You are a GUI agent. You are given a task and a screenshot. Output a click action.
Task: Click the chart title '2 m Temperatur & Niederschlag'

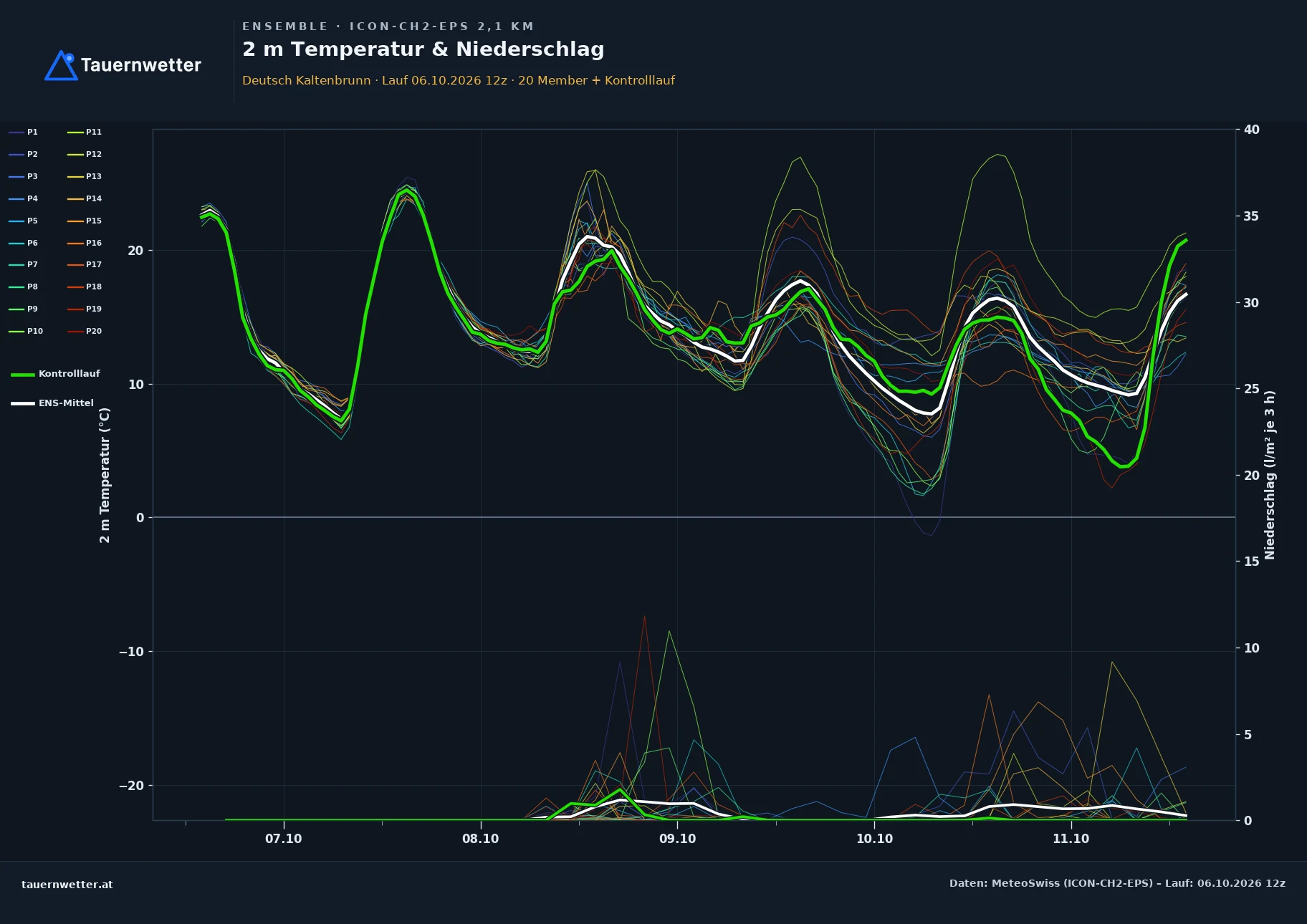coord(423,49)
